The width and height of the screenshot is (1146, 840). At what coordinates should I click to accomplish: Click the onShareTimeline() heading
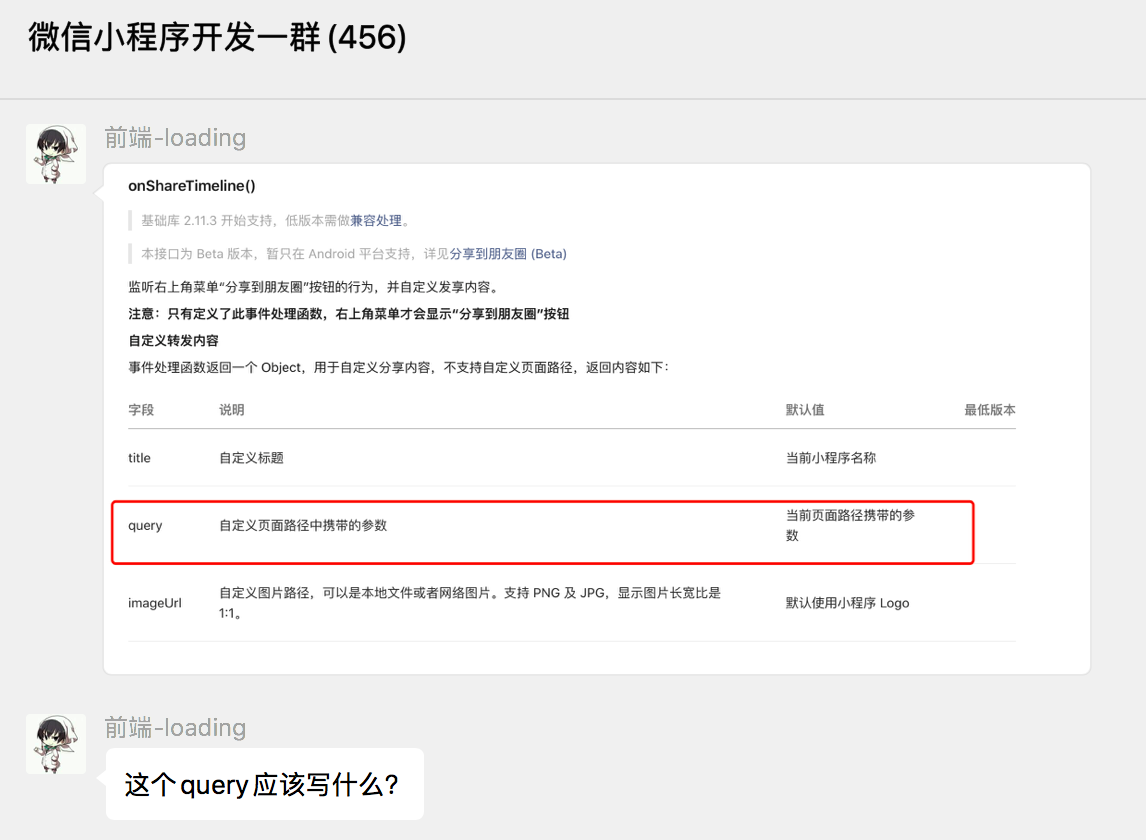click(x=191, y=186)
